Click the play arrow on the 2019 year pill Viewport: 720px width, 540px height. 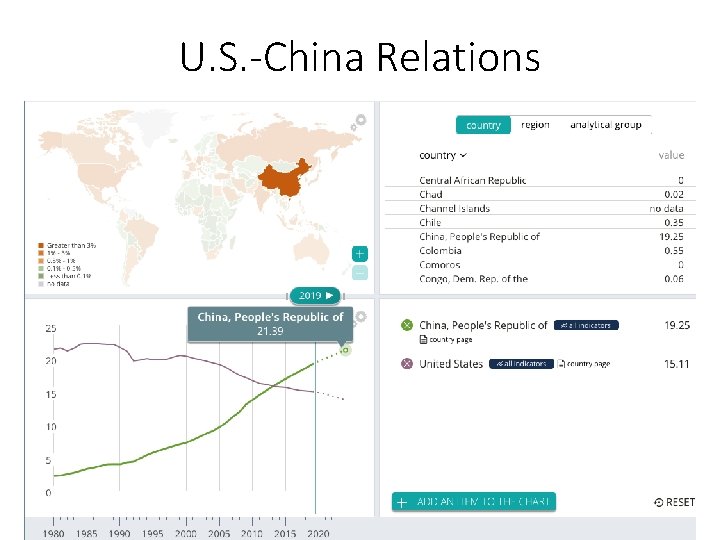(x=329, y=295)
